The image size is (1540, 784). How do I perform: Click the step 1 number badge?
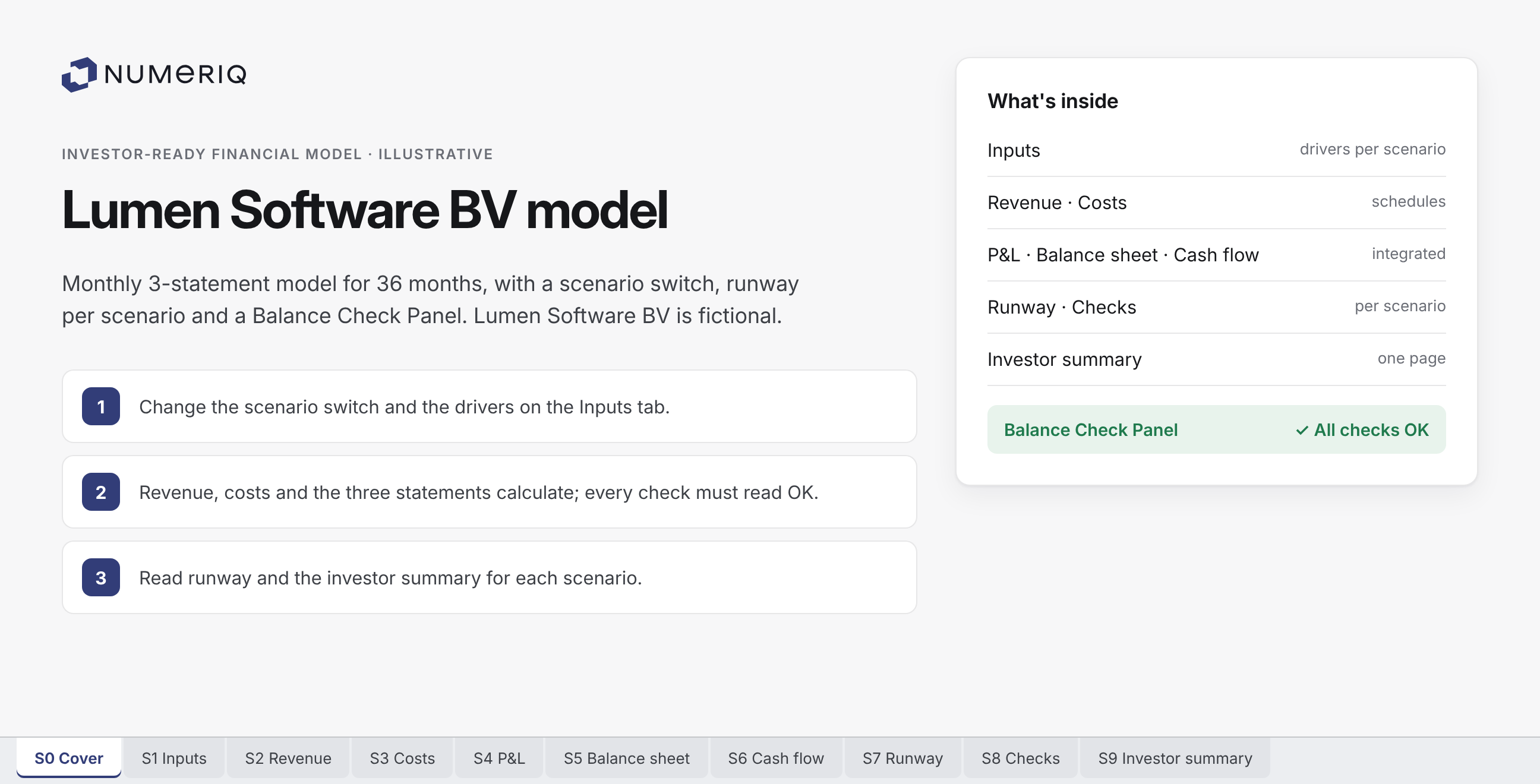point(100,406)
